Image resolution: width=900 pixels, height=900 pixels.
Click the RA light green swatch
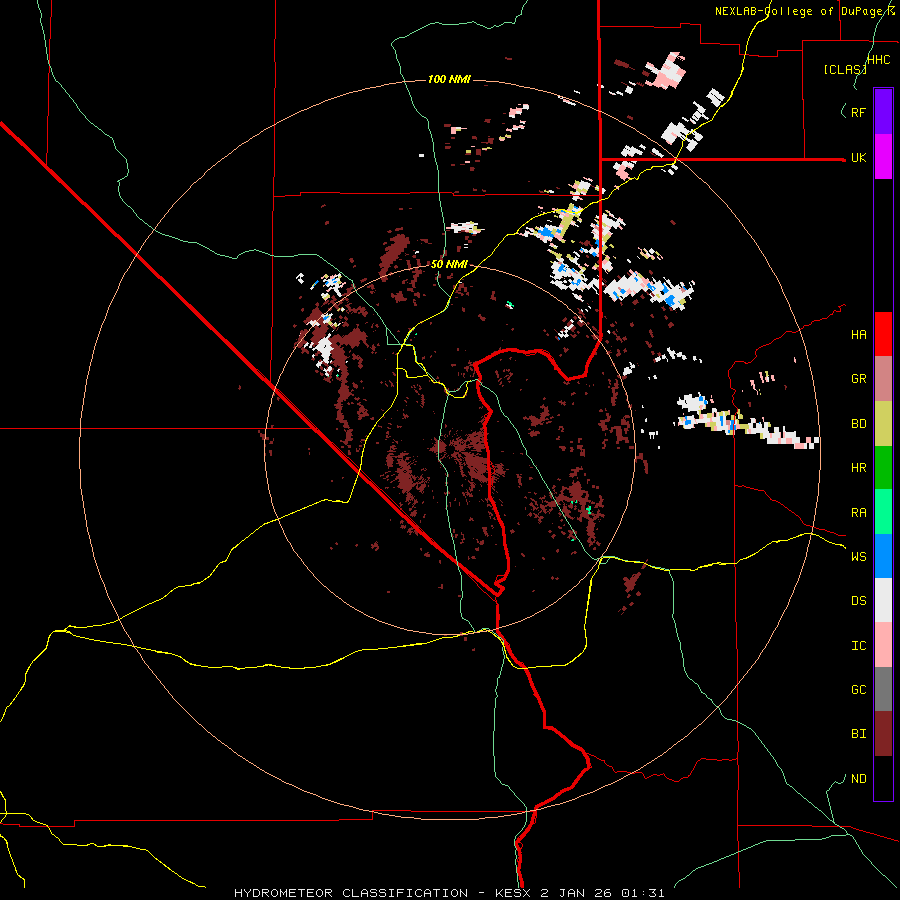pyautogui.click(x=883, y=512)
